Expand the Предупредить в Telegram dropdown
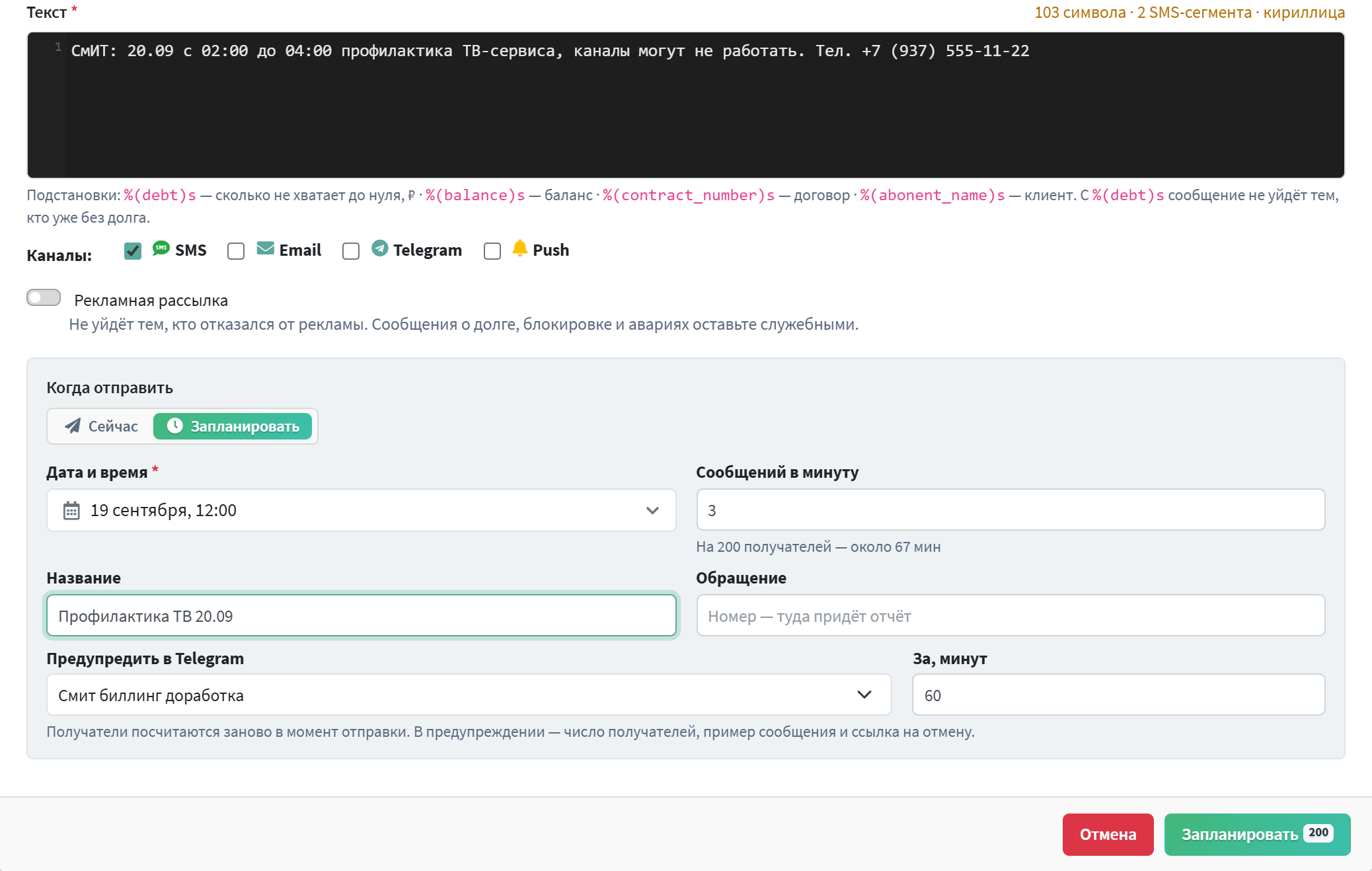Viewport: 1372px width, 871px height. pyautogui.click(x=469, y=695)
